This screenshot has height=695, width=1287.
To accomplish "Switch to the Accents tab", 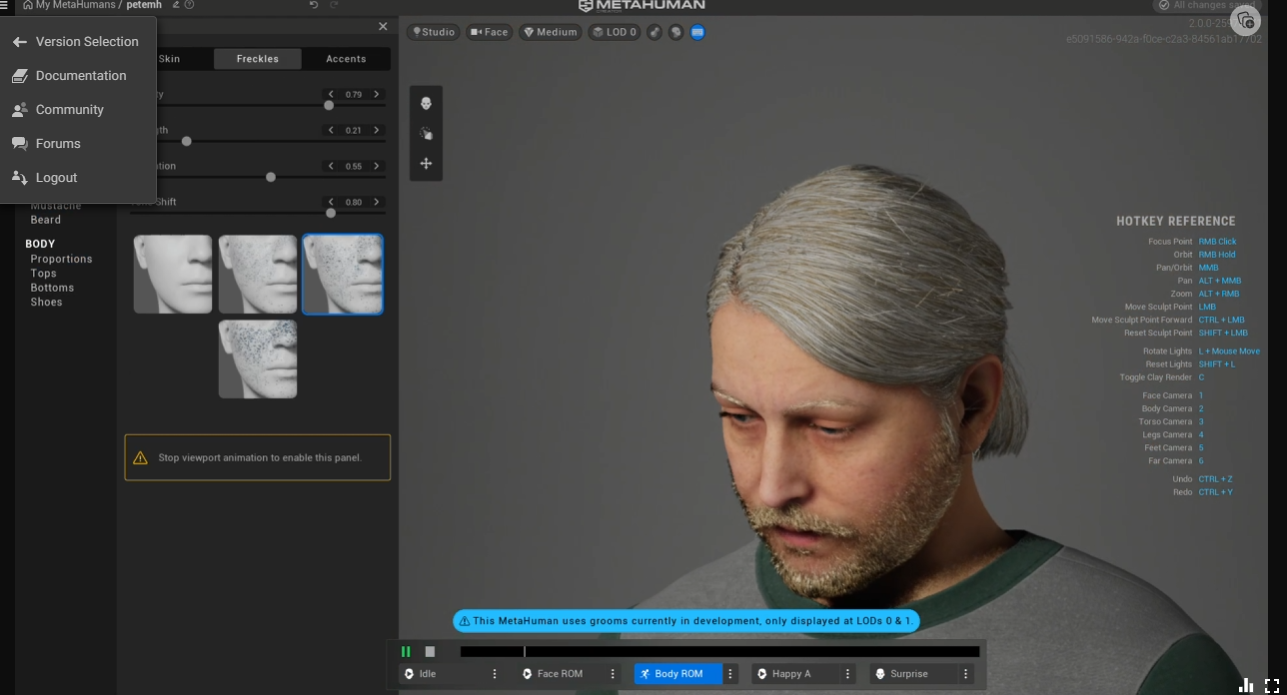I will point(346,59).
